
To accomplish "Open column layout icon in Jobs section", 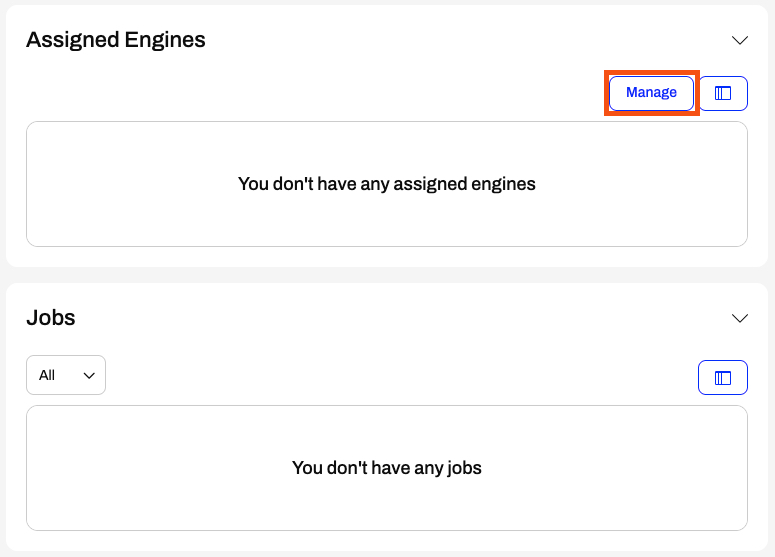I will (x=723, y=378).
